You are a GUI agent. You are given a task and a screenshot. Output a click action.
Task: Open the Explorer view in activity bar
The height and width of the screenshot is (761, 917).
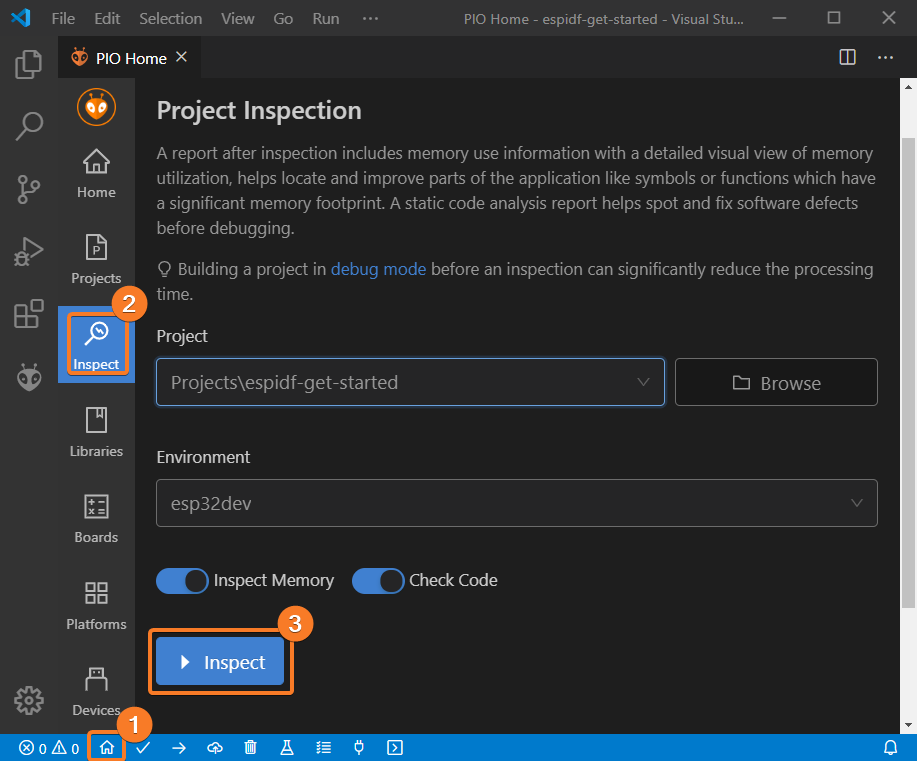(28, 64)
